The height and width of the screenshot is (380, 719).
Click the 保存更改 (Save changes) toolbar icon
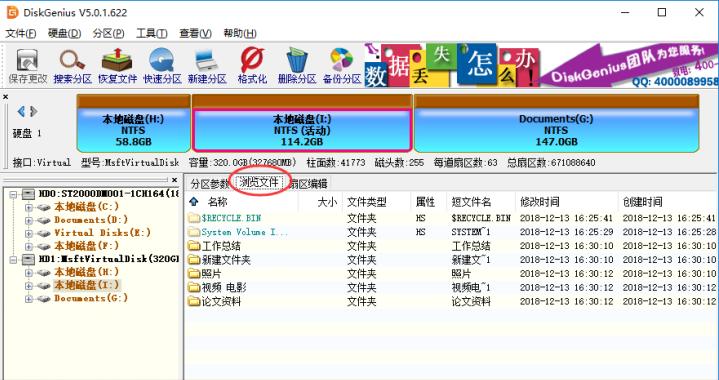point(28,66)
